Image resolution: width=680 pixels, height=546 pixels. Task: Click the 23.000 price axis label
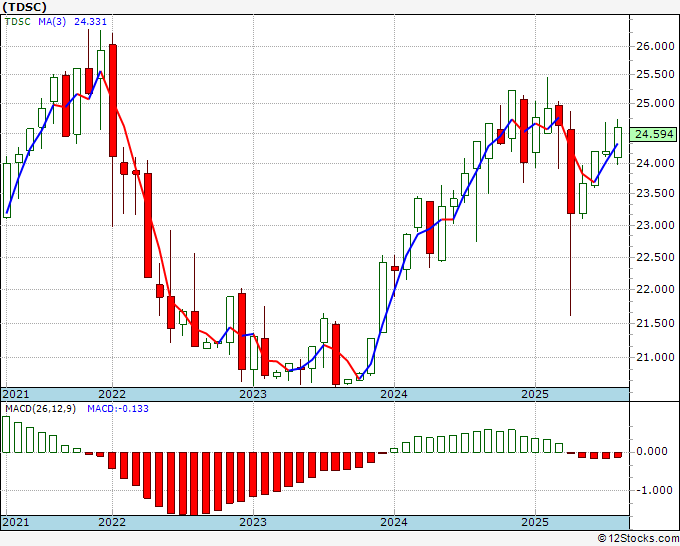(x=655, y=225)
